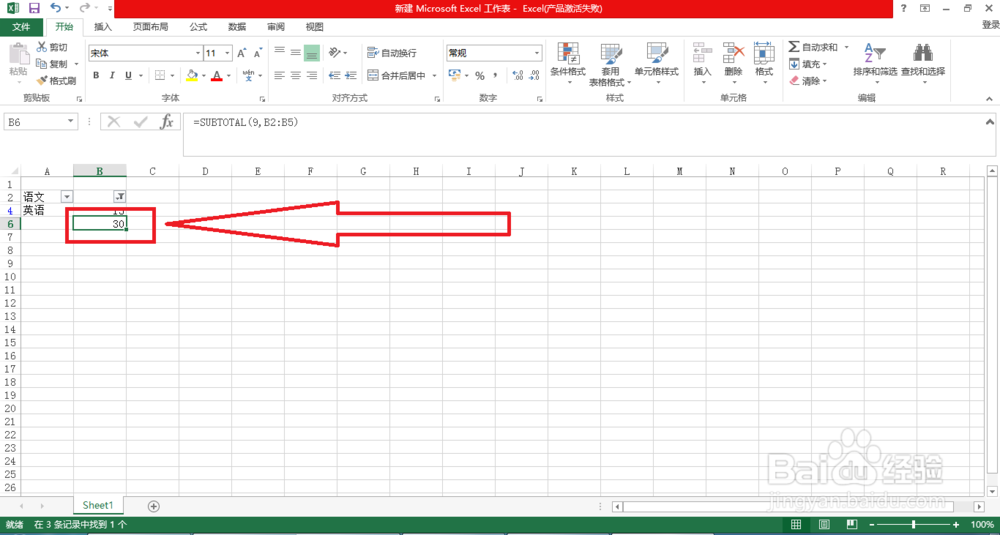This screenshot has width=1000, height=535.
Task: Toggle top vertical alignment
Action: (x=279, y=52)
